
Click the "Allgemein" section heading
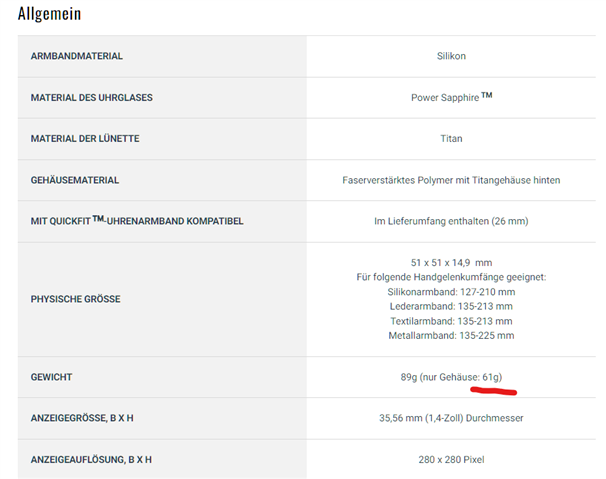click(x=50, y=14)
